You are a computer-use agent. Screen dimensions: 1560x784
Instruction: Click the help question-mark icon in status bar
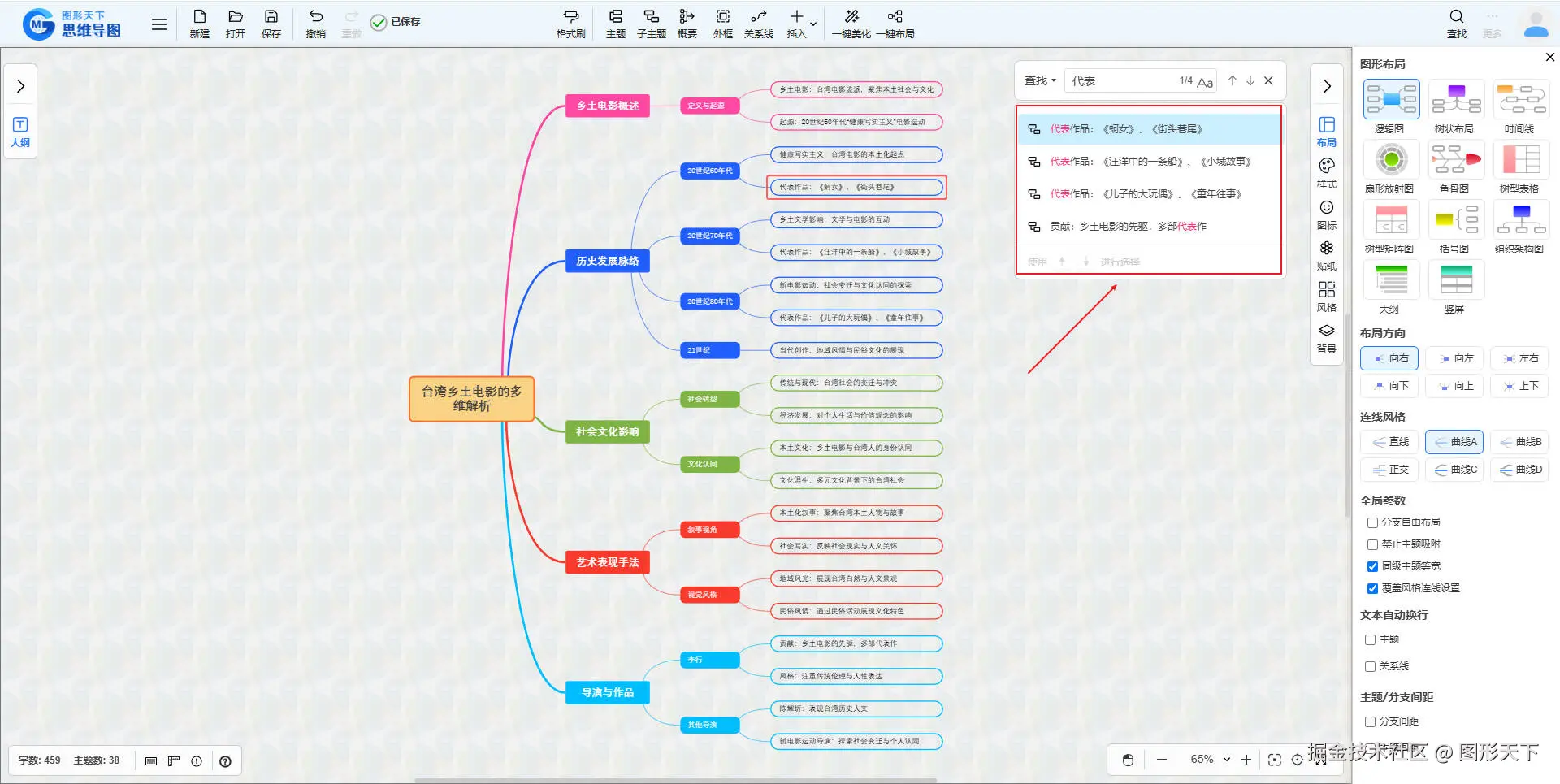[x=225, y=761]
